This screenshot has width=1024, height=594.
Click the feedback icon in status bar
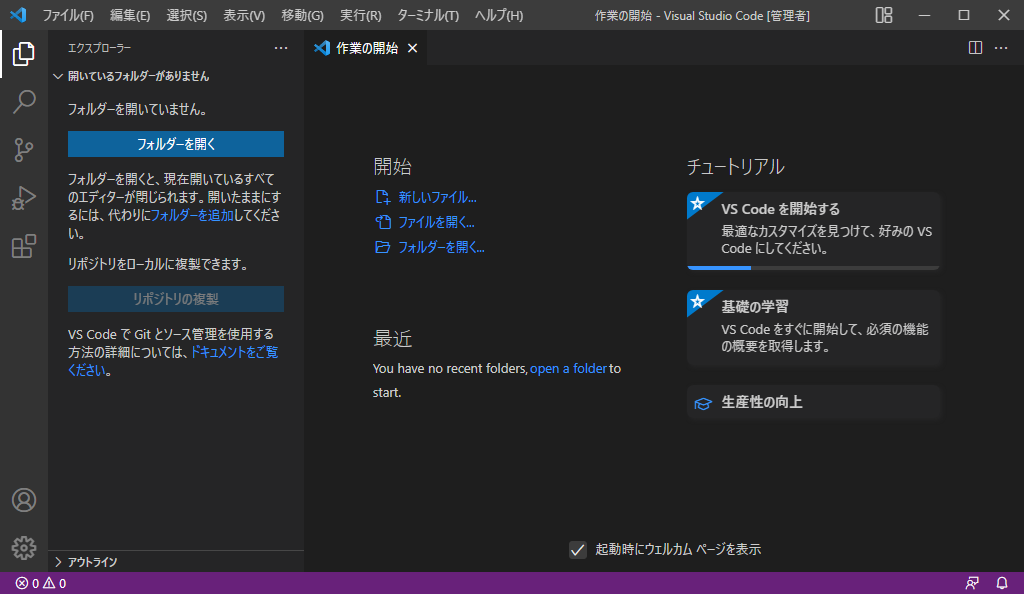pyautogui.click(x=972, y=584)
